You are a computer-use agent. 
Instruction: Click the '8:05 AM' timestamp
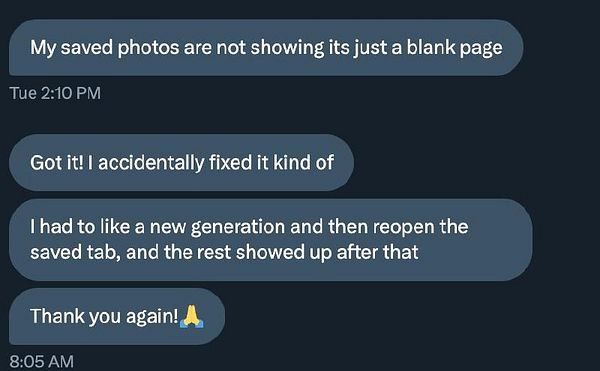click(x=41, y=361)
